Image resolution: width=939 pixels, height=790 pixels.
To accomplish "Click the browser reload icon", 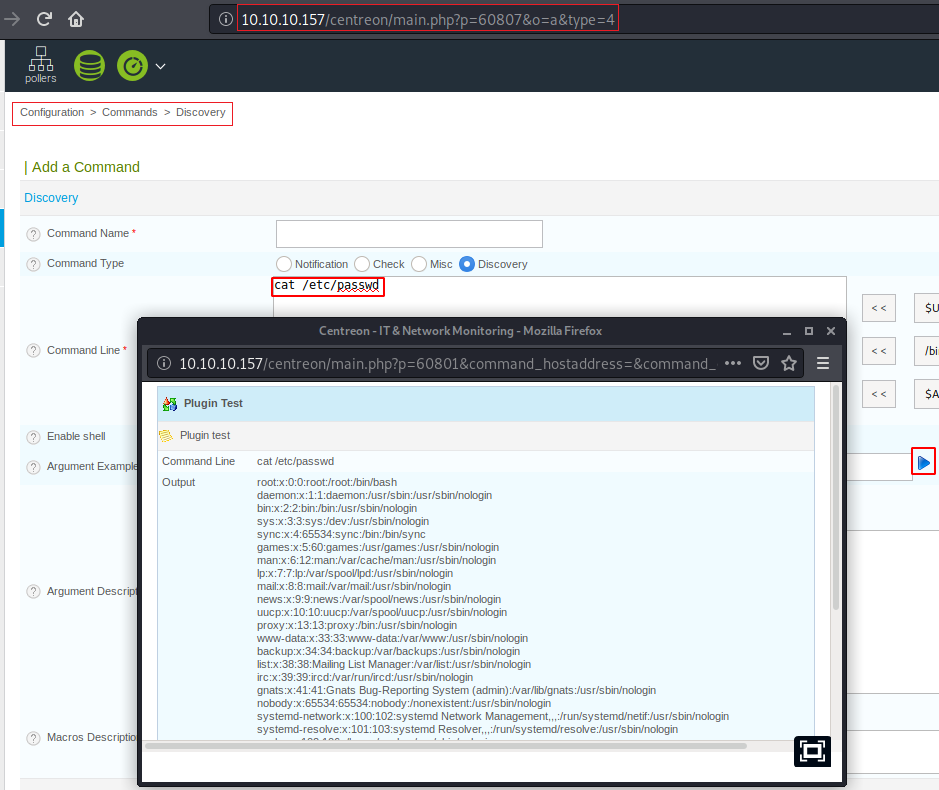I will pyautogui.click(x=44, y=19).
